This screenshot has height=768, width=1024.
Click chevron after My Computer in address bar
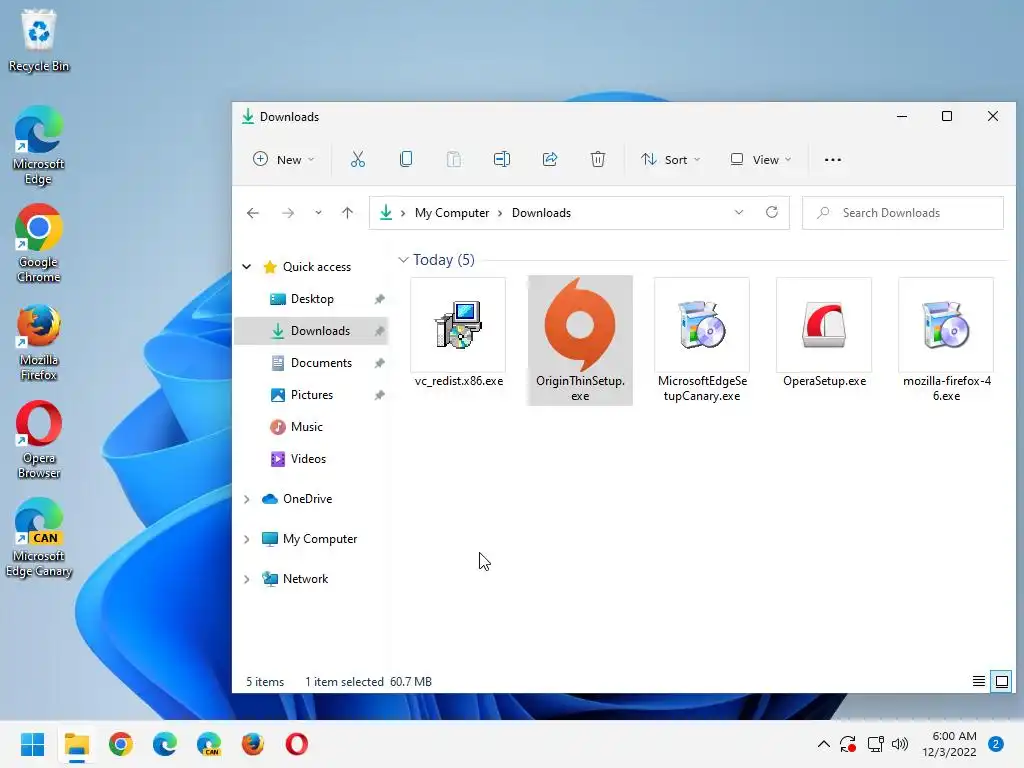tap(500, 213)
